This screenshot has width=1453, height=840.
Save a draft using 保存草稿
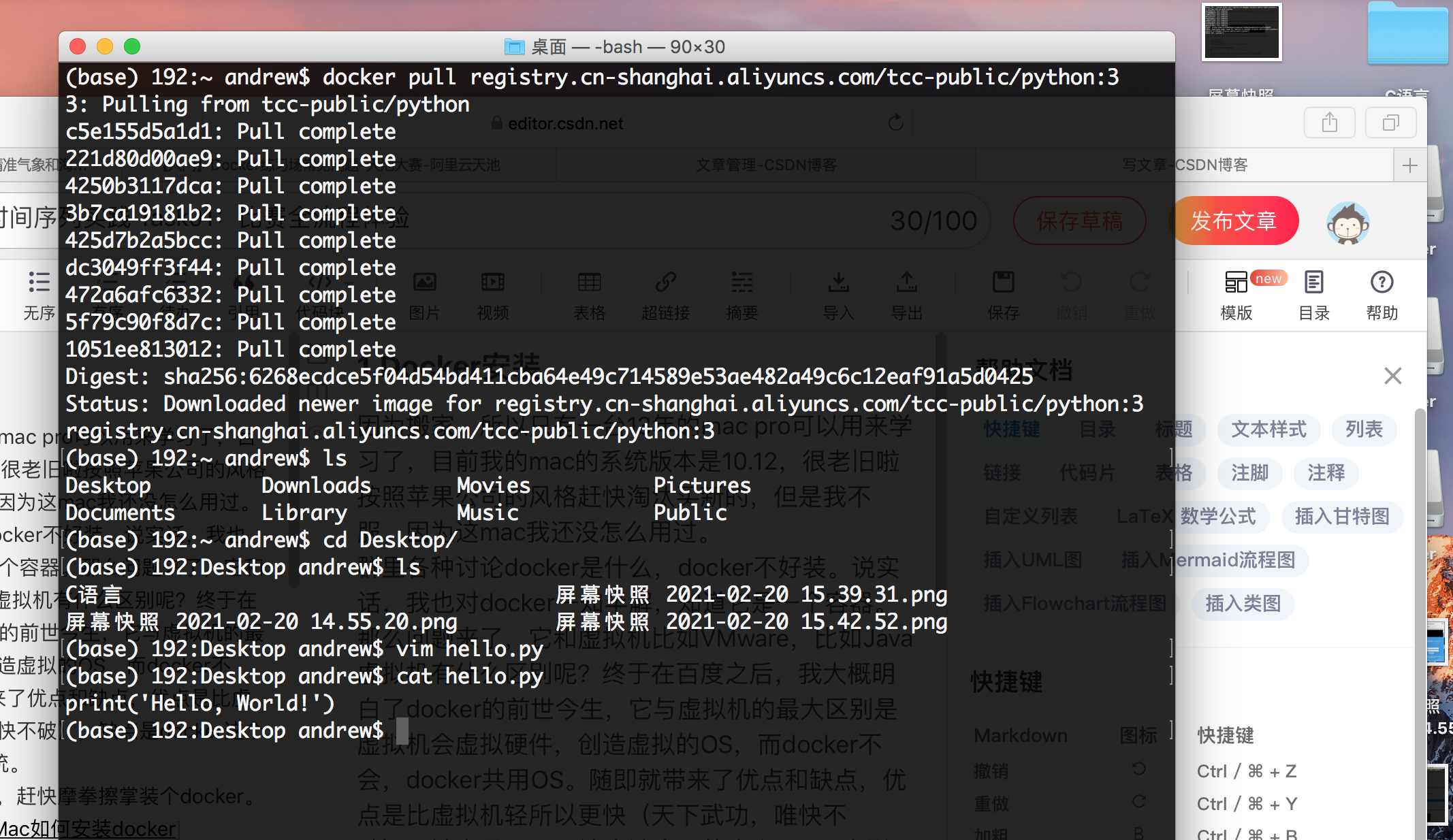pyautogui.click(x=1079, y=220)
